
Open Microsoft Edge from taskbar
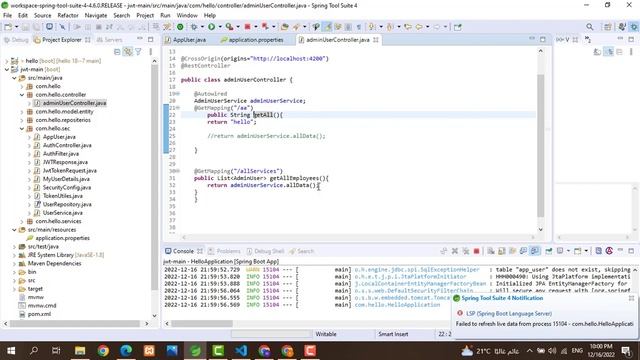click(x=126, y=351)
